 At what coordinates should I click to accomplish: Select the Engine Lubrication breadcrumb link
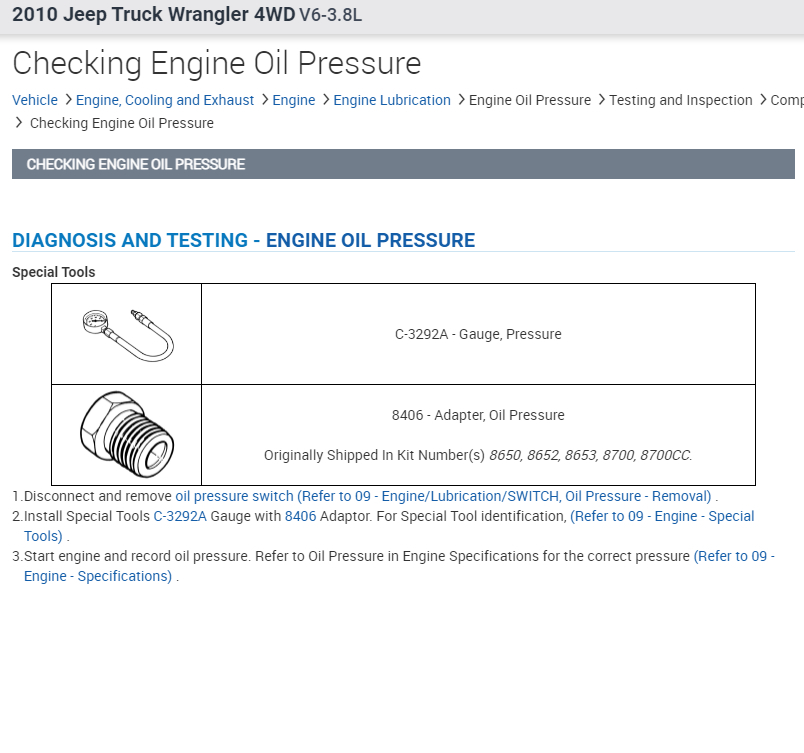pyautogui.click(x=392, y=100)
